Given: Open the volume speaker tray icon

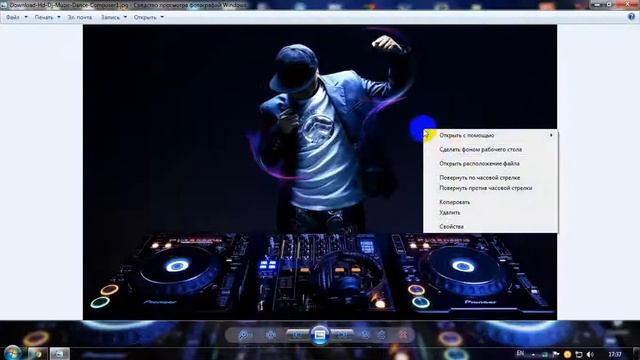Looking at the screenshot, I should pos(590,355).
